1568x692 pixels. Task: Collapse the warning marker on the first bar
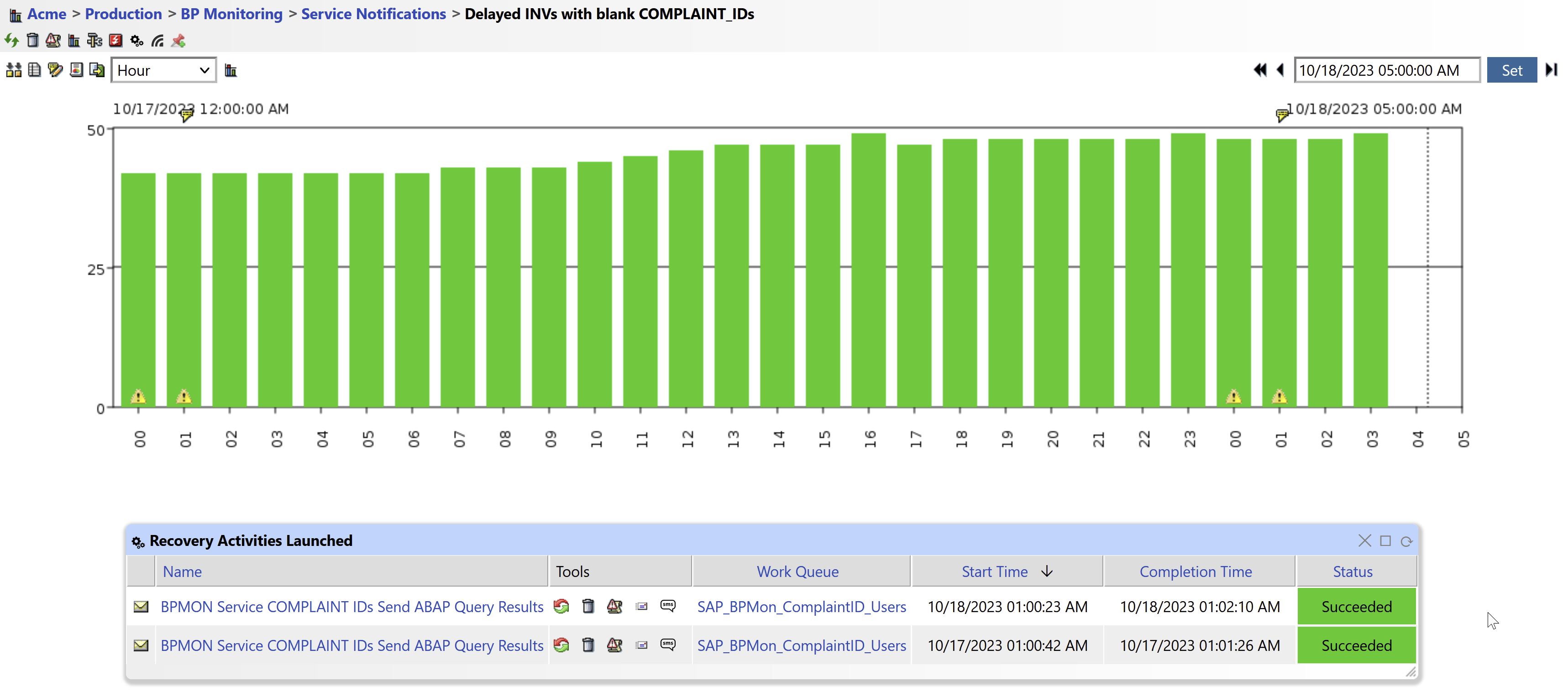pyautogui.click(x=138, y=397)
